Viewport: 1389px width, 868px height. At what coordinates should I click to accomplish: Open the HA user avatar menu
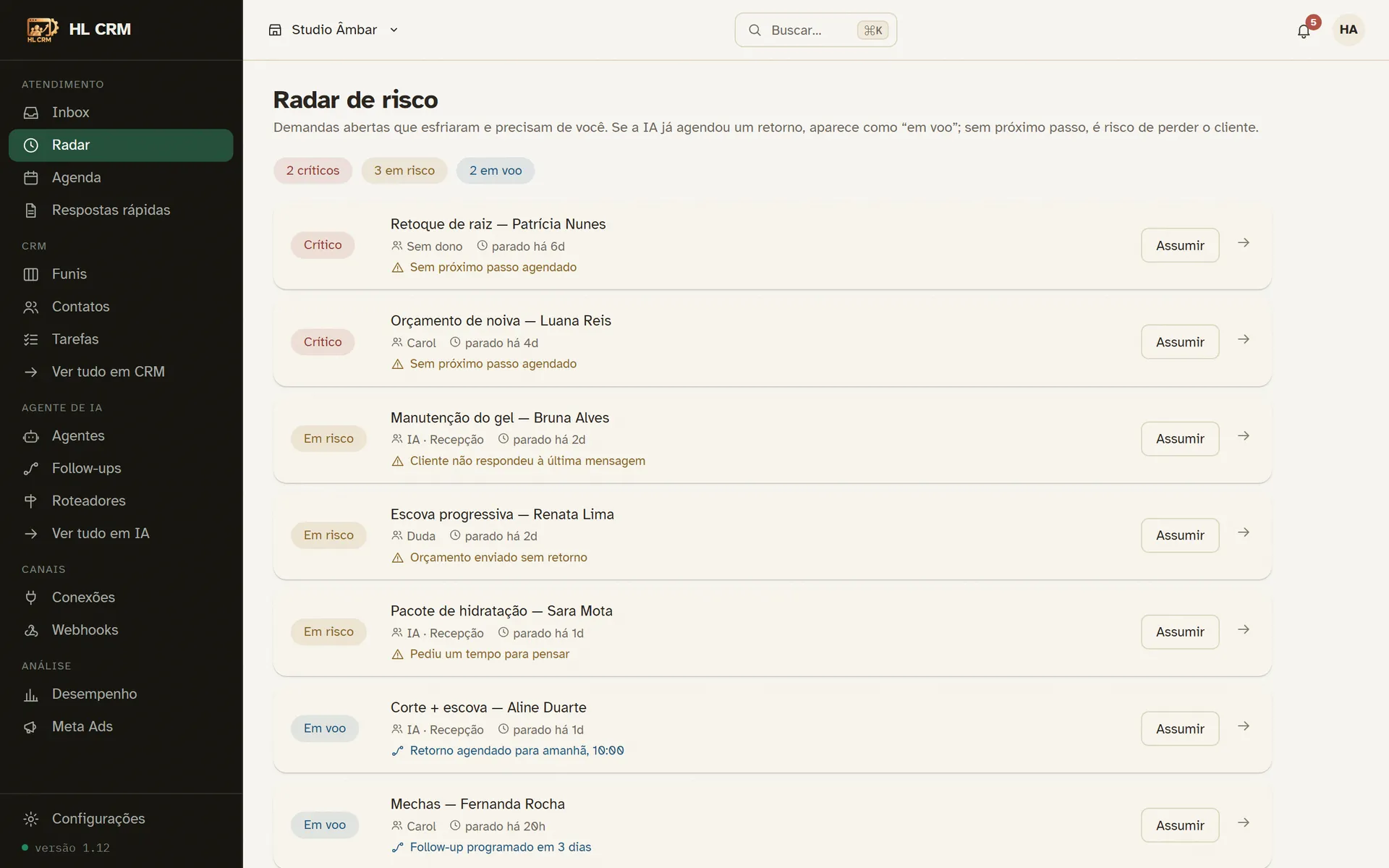coord(1348,30)
